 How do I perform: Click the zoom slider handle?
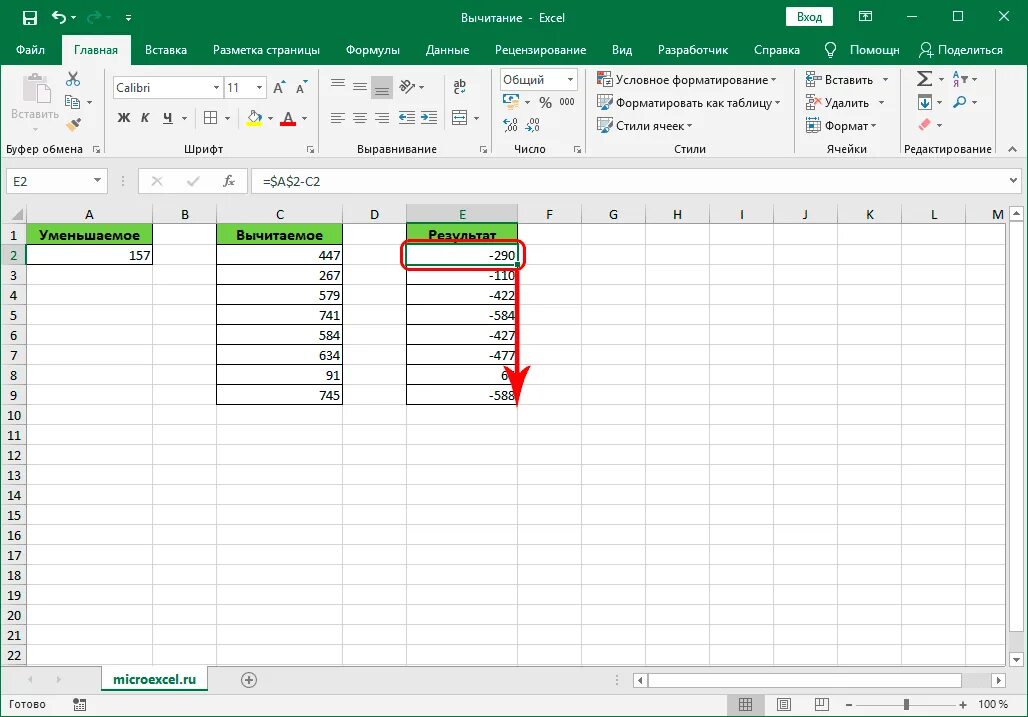[x=906, y=705]
